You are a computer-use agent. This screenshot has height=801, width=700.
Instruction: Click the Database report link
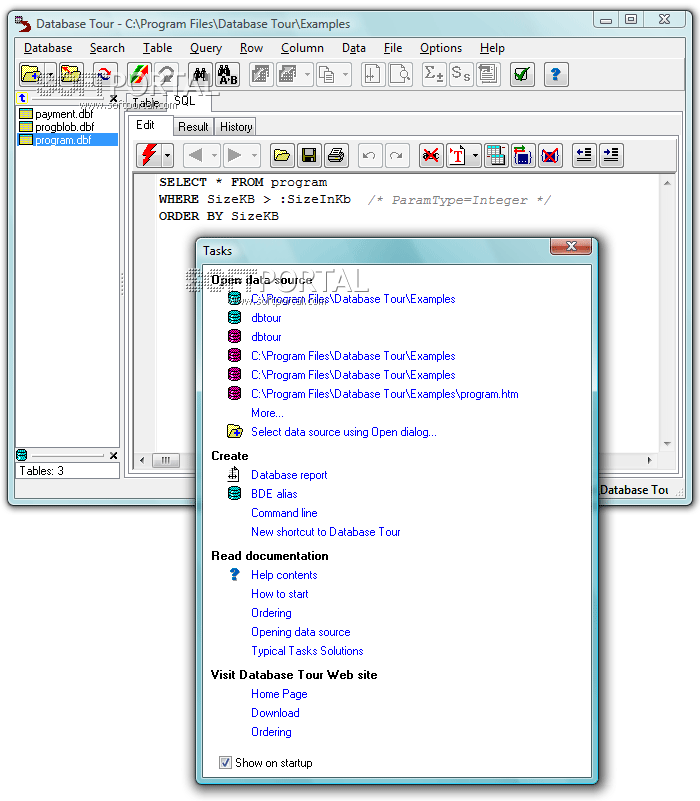coord(289,475)
